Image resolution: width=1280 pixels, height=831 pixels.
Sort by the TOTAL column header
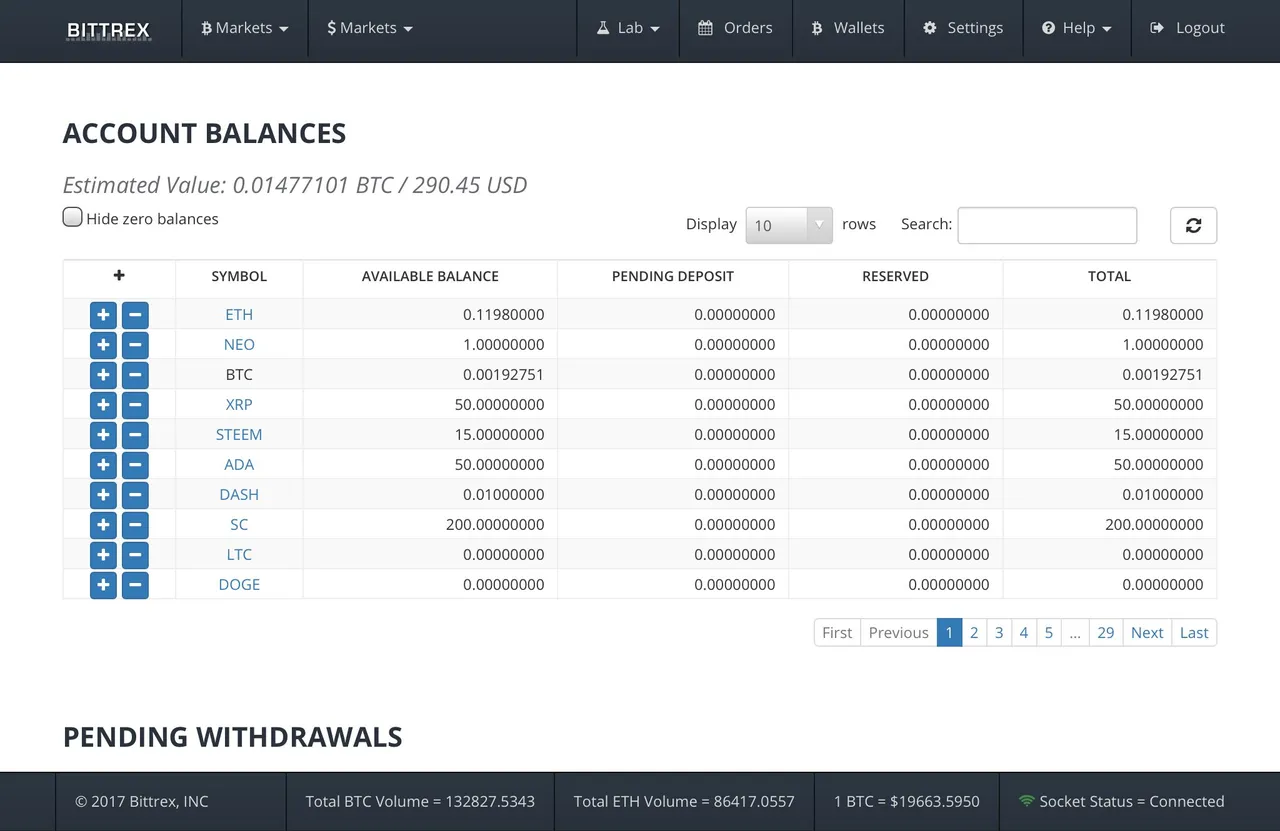[1109, 276]
